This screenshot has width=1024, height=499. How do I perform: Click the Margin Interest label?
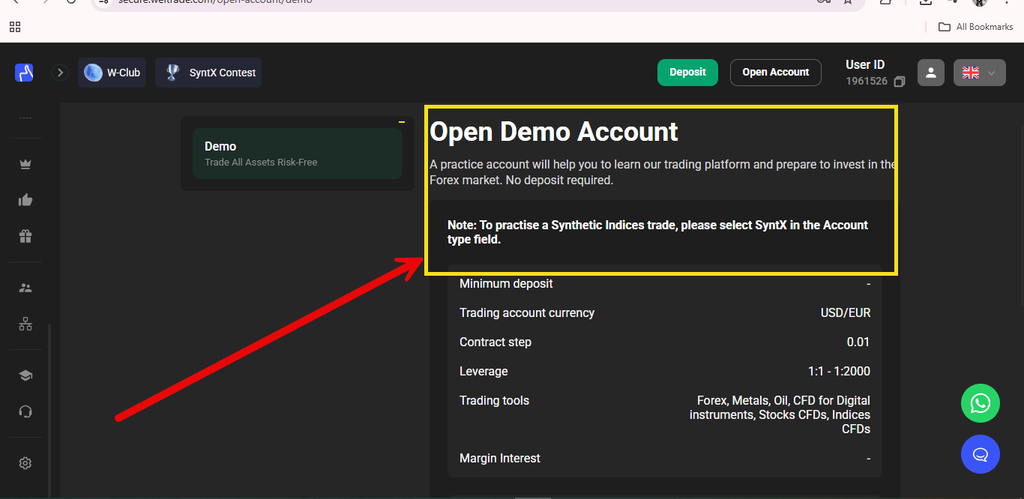[x=500, y=459]
